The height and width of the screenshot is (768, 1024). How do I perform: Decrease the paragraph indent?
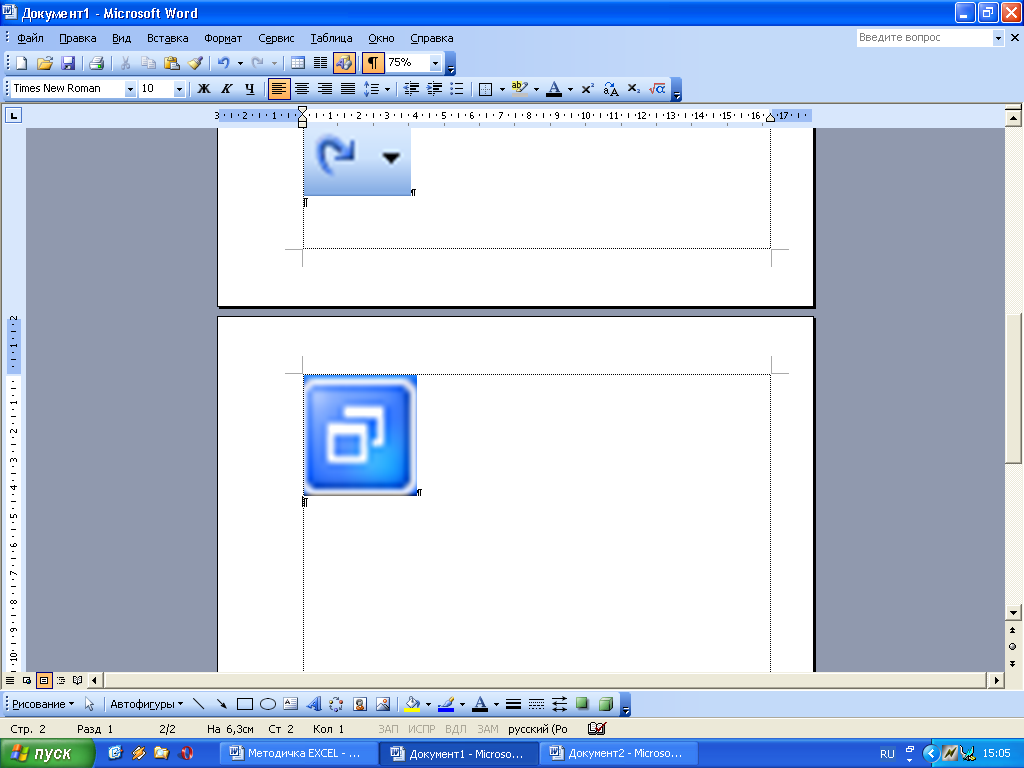tap(411, 89)
